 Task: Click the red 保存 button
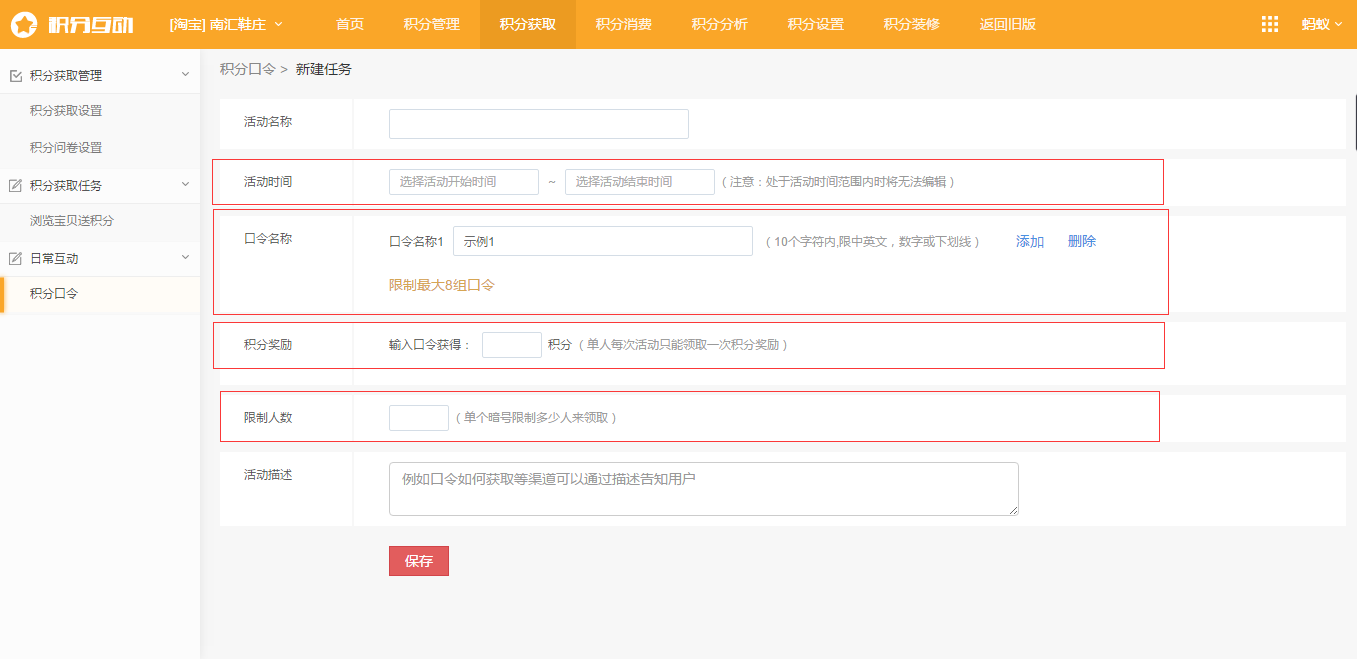coord(418,560)
